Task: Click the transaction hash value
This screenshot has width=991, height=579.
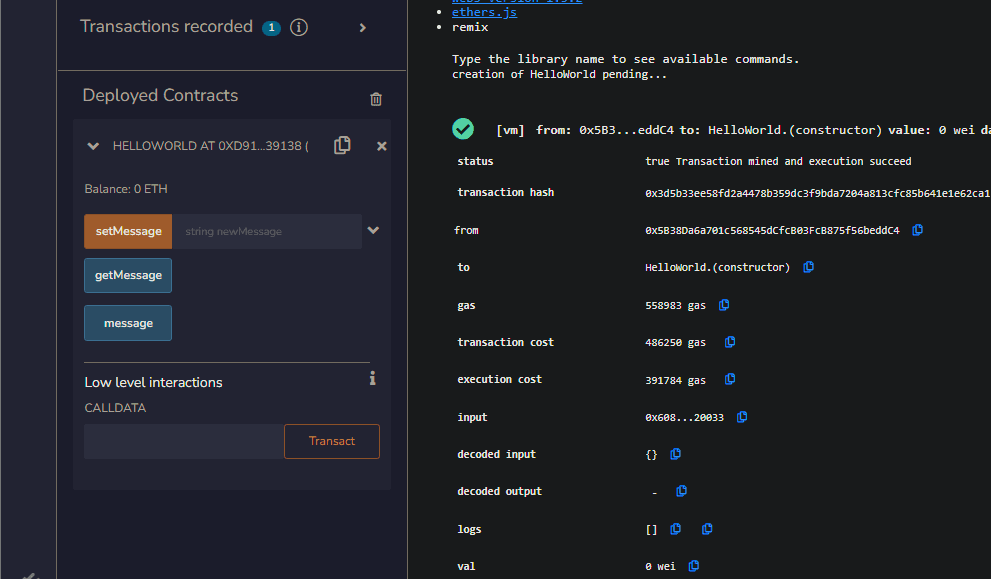Action: point(818,193)
